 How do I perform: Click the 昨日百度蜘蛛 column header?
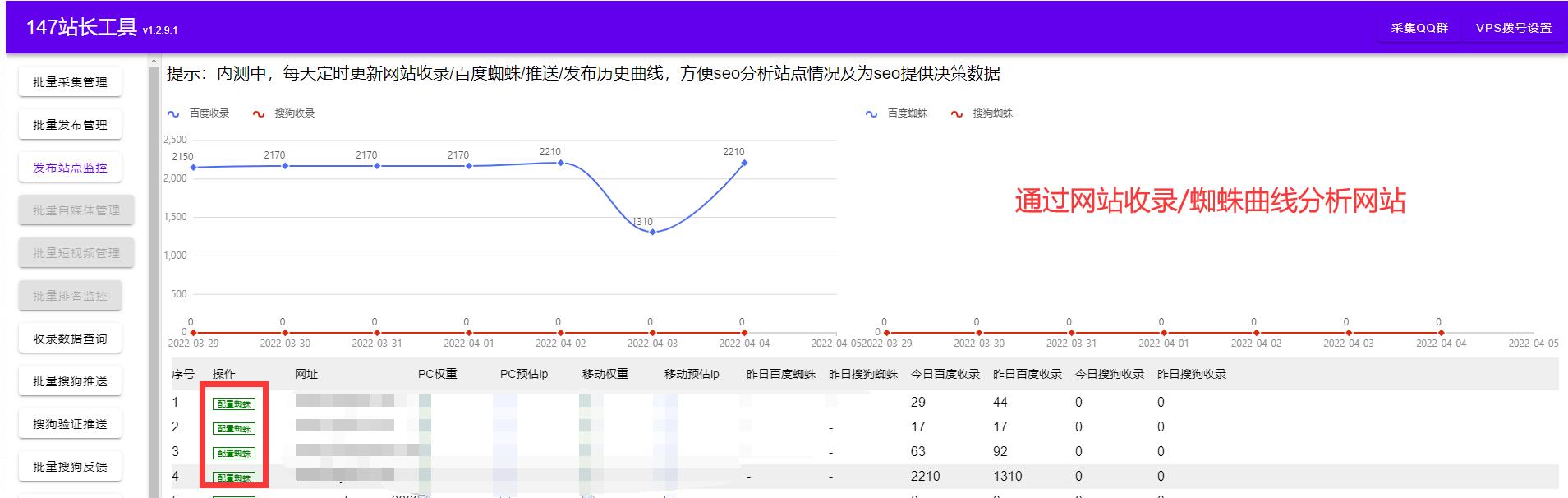coord(781,374)
